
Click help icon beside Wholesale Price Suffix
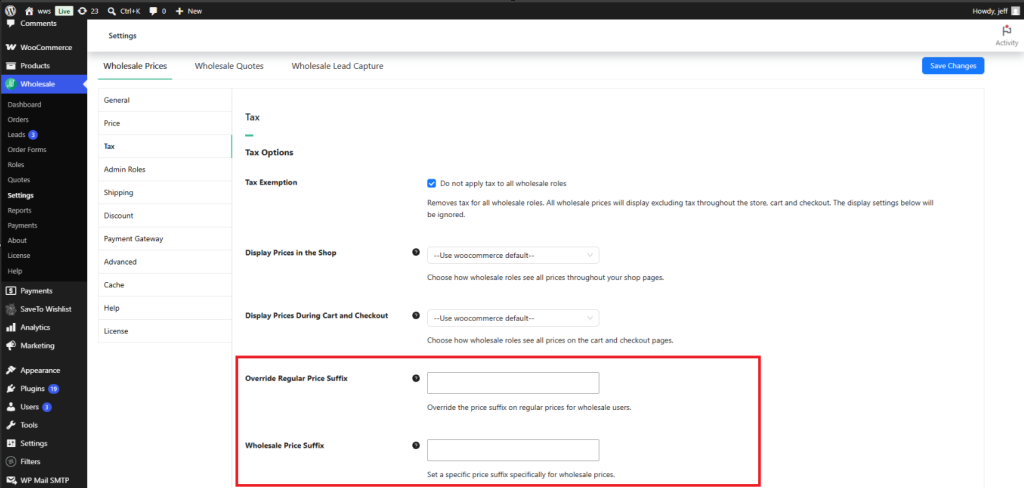[x=416, y=445]
